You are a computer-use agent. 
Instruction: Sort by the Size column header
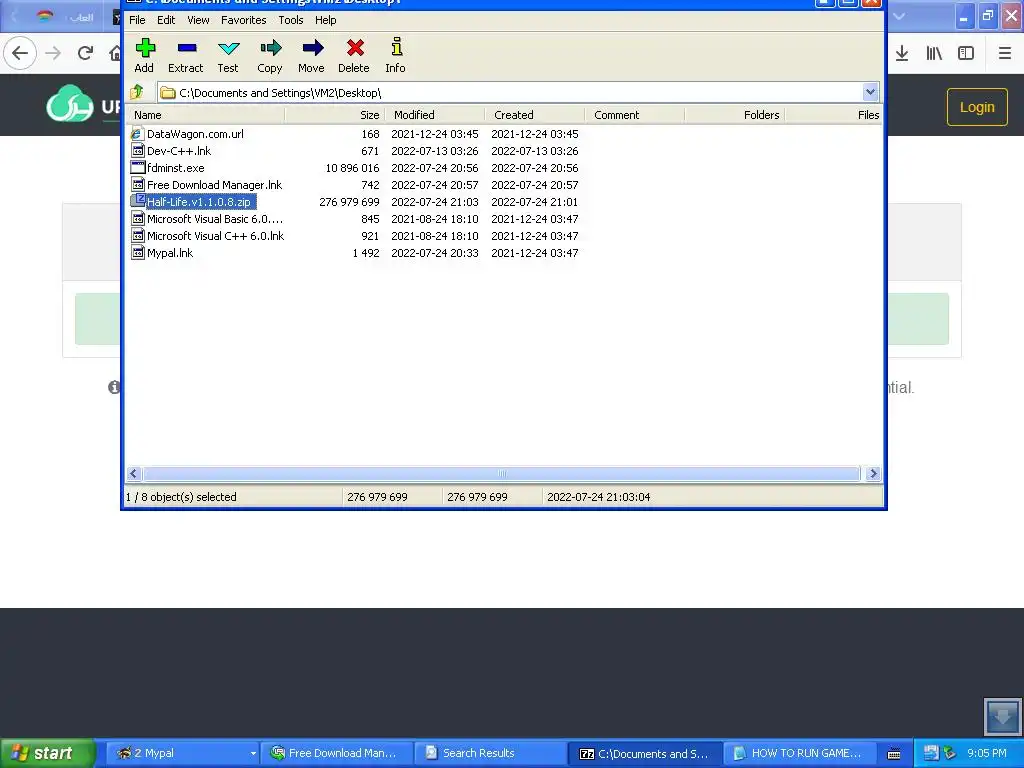(334, 115)
